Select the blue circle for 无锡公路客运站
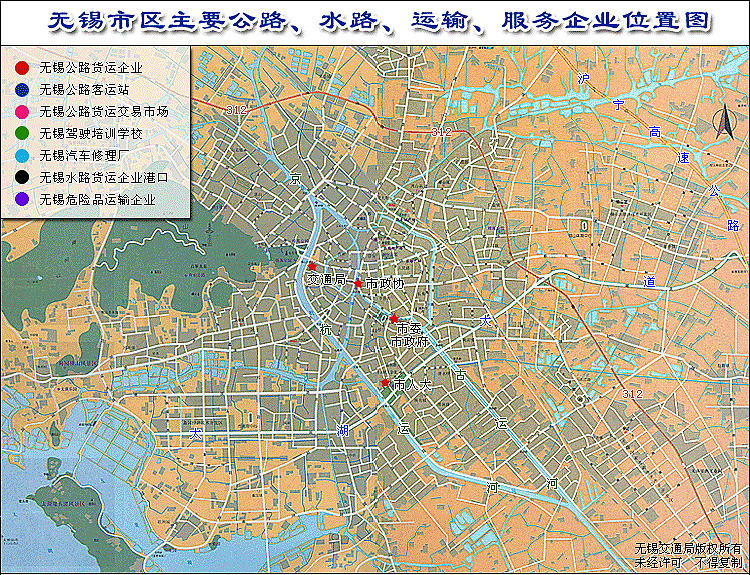This screenshot has width=750, height=575. tap(22, 90)
